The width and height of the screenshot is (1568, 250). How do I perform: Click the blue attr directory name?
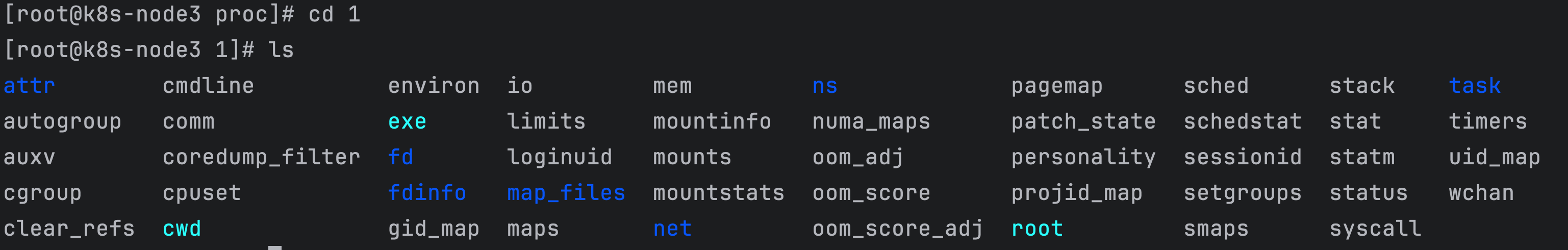pos(29,86)
